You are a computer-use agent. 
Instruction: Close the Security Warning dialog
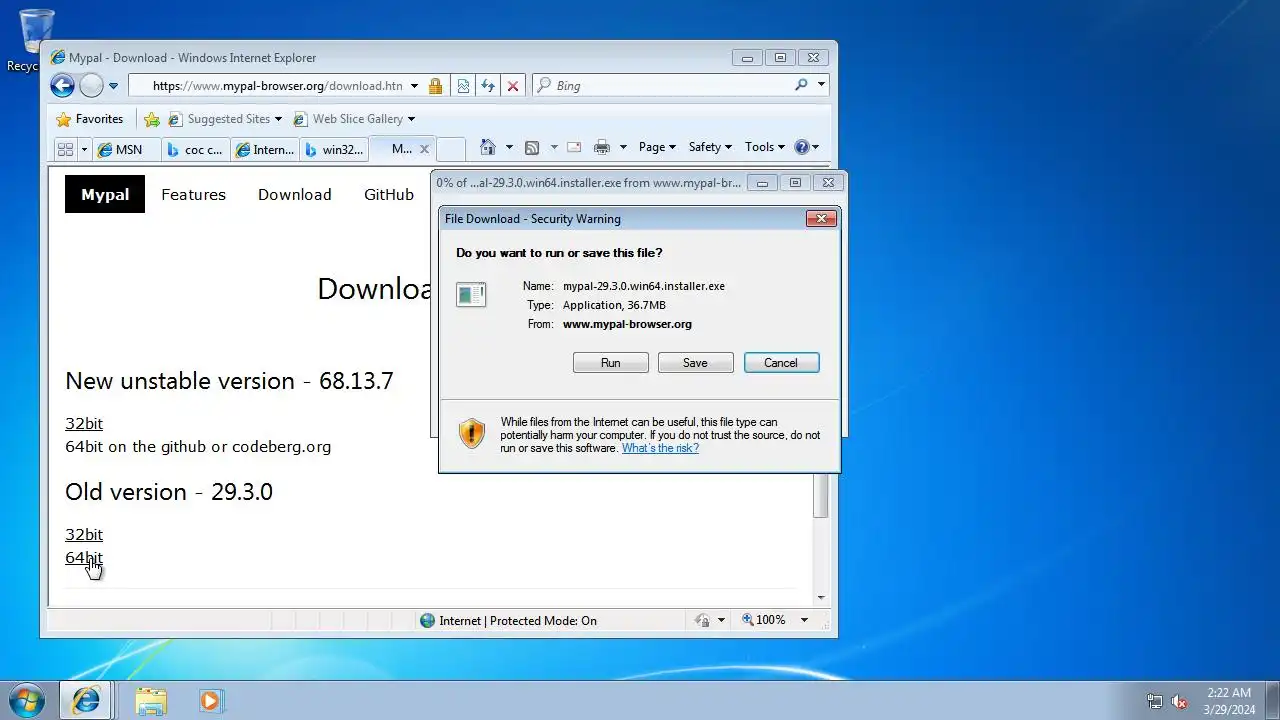click(x=821, y=219)
